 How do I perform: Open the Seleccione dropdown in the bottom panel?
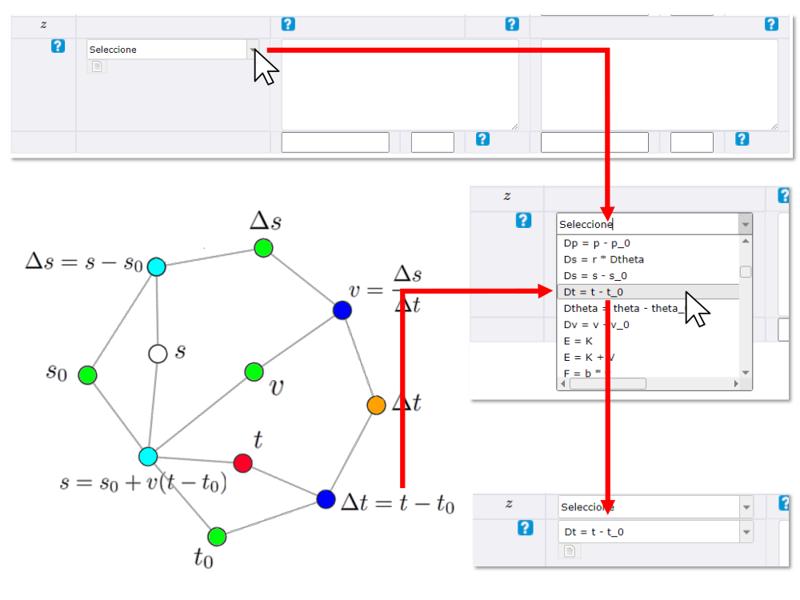[655, 507]
